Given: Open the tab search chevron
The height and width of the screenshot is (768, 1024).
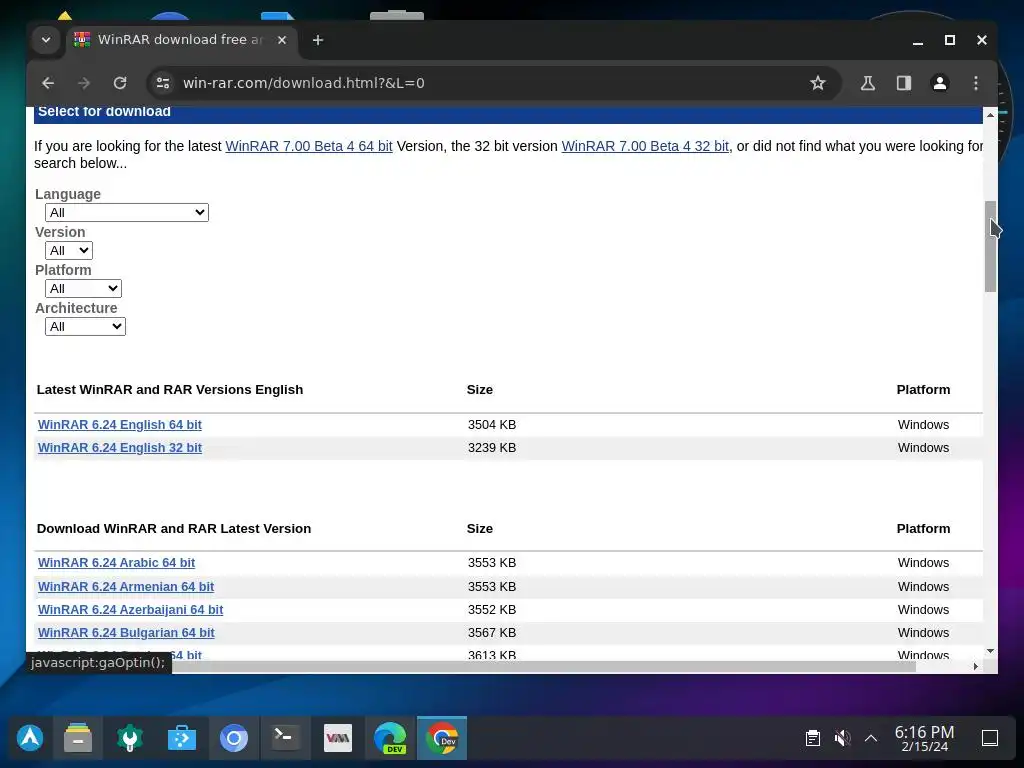Looking at the screenshot, I should [x=46, y=40].
